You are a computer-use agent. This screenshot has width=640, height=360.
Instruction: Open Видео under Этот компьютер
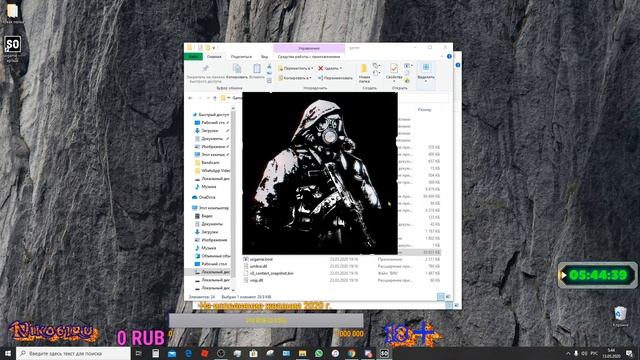point(204,216)
